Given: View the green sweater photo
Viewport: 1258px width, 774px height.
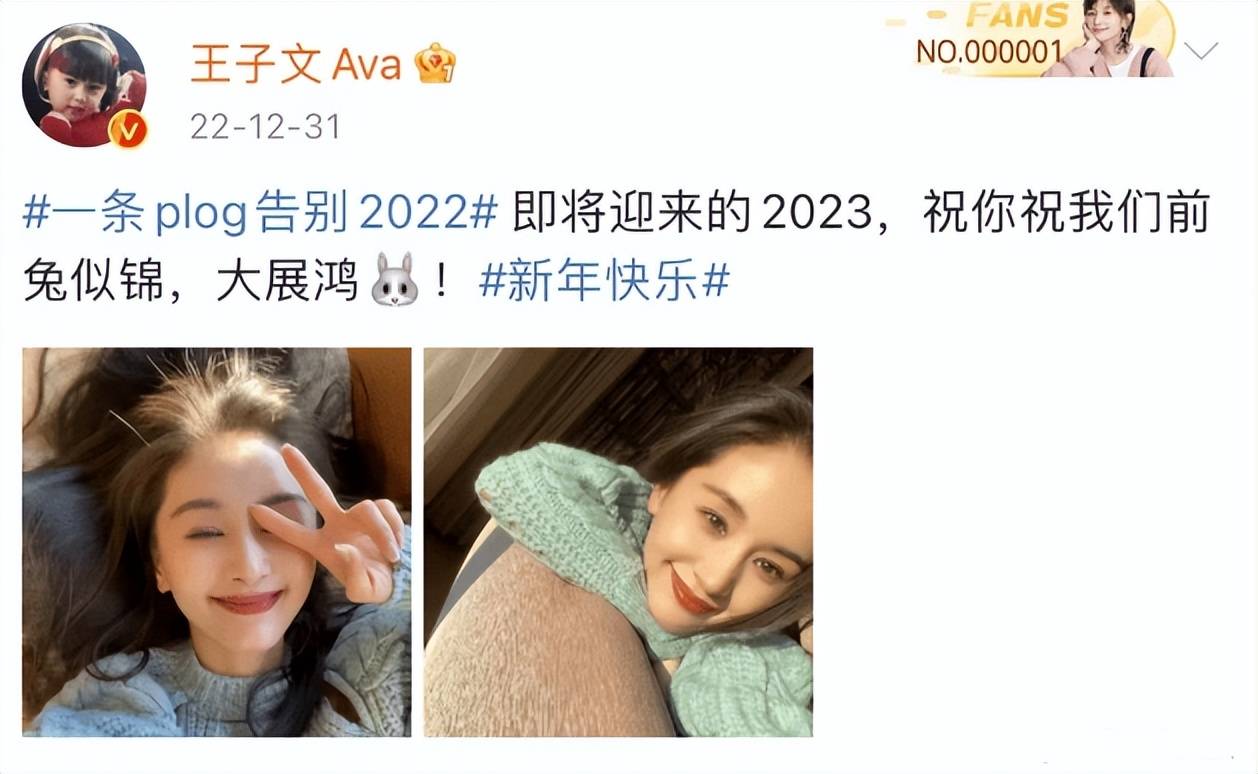Looking at the screenshot, I should point(618,542).
